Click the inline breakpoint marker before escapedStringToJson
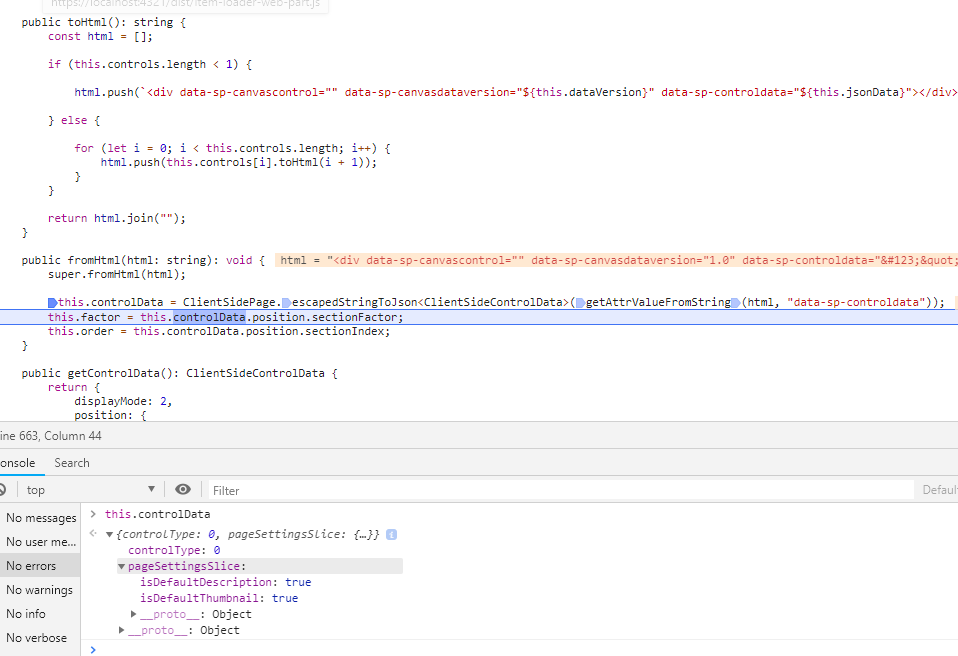The height and width of the screenshot is (656, 958). (x=286, y=302)
